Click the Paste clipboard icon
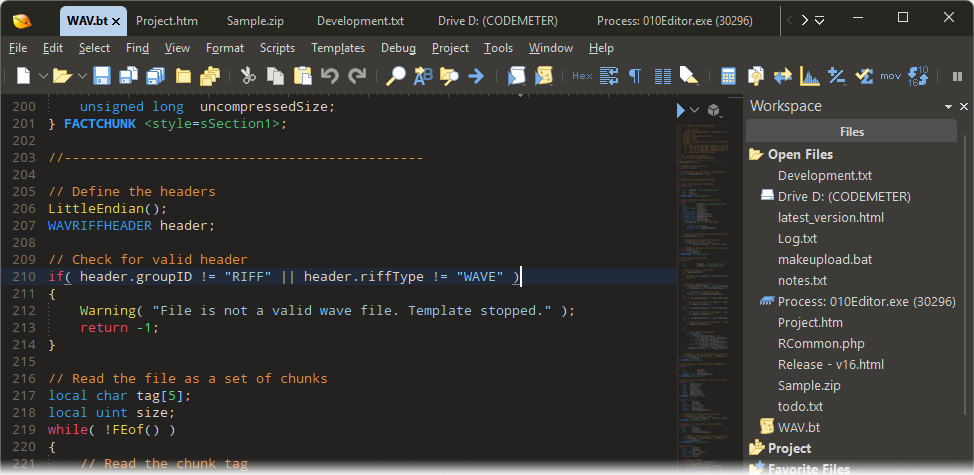 [x=303, y=76]
